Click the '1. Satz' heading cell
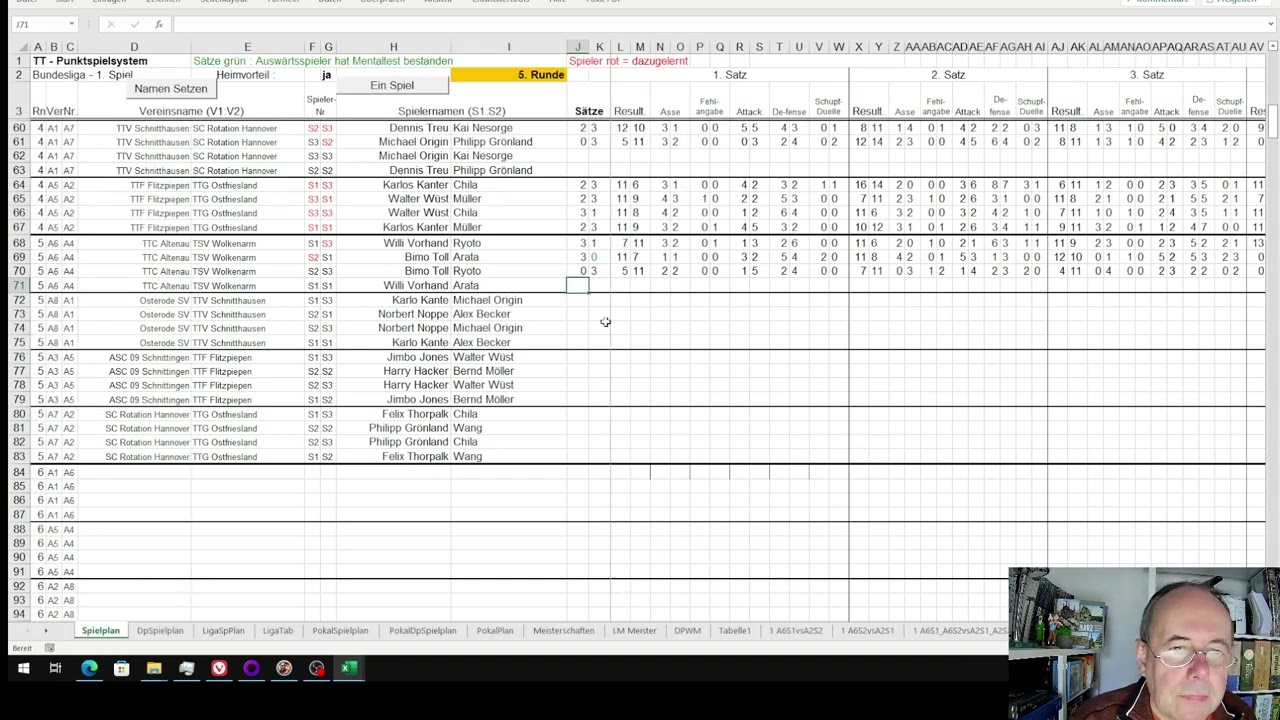Image resolution: width=1280 pixels, height=720 pixels. (729, 75)
